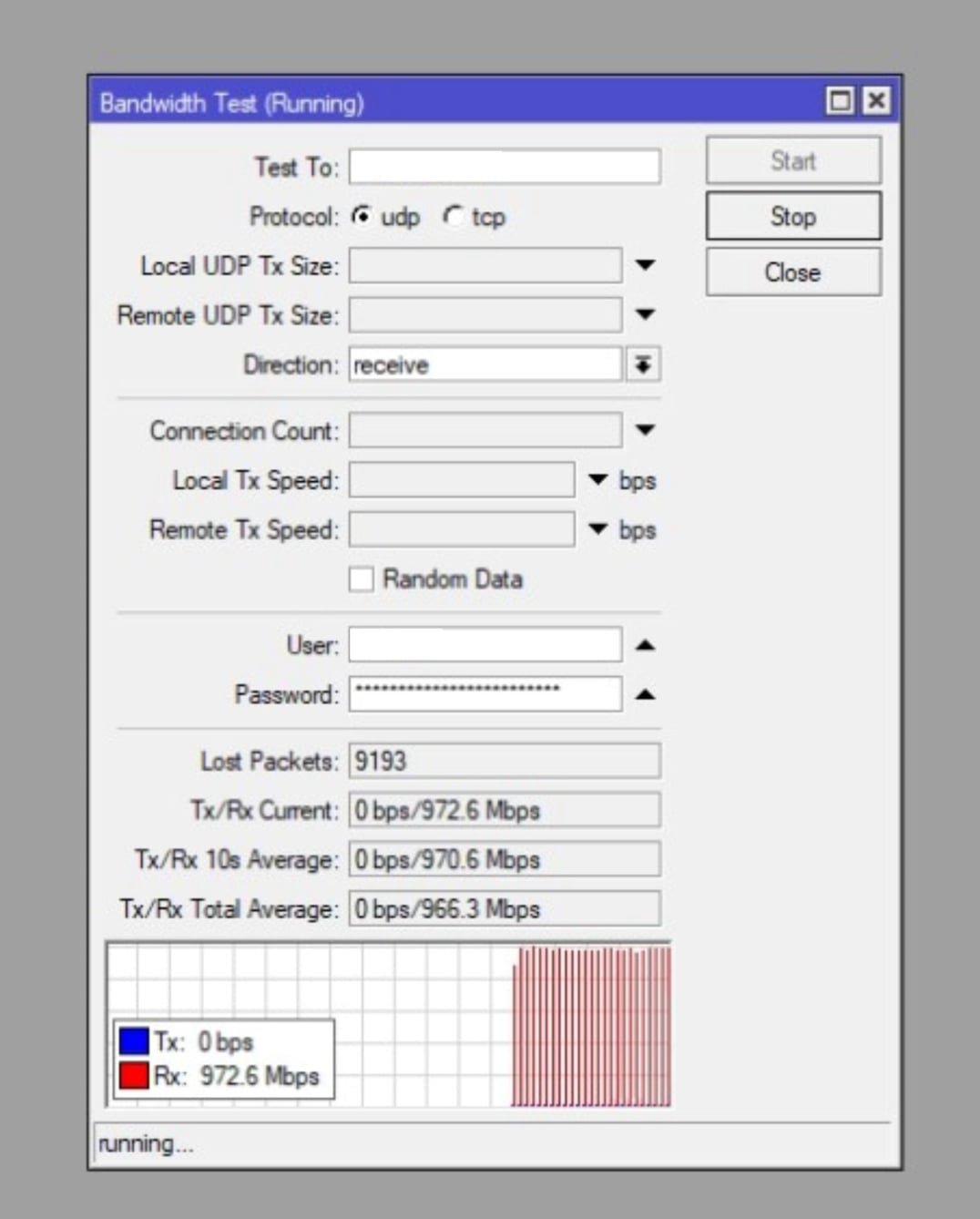Expand the Local Tx Speed arrow
980x1219 pixels.
click(597, 479)
